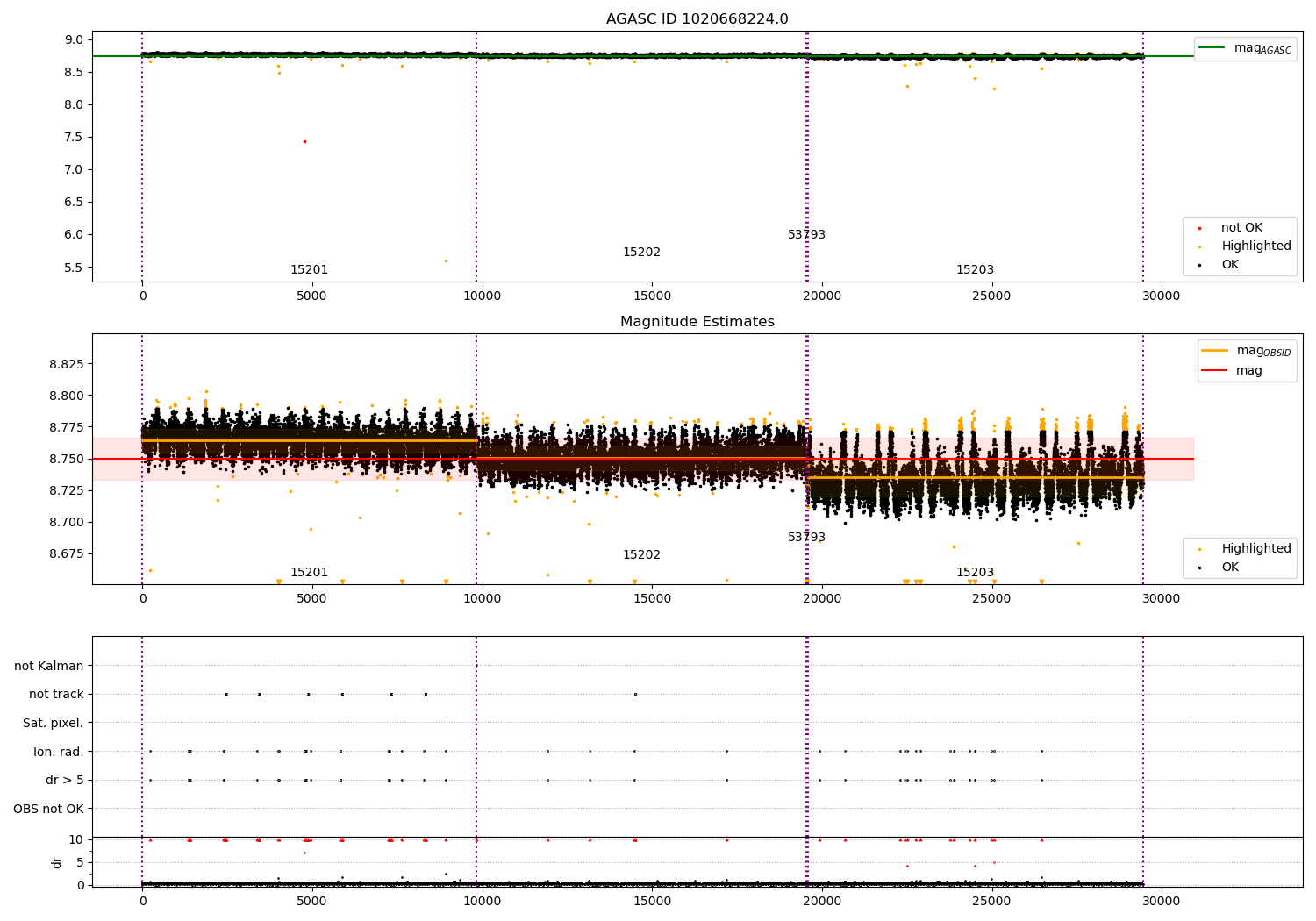Click the orange outlier point near magnitude 5.6

[446, 261]
